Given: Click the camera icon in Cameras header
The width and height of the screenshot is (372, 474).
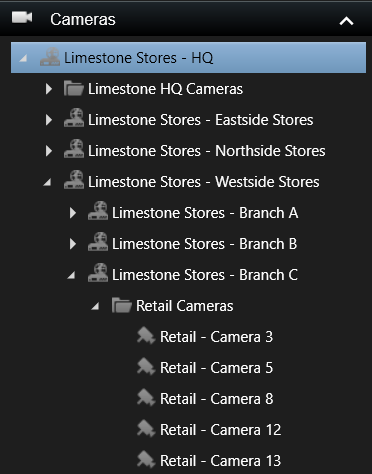Looking at the screenshot, I should pos(22,18).
